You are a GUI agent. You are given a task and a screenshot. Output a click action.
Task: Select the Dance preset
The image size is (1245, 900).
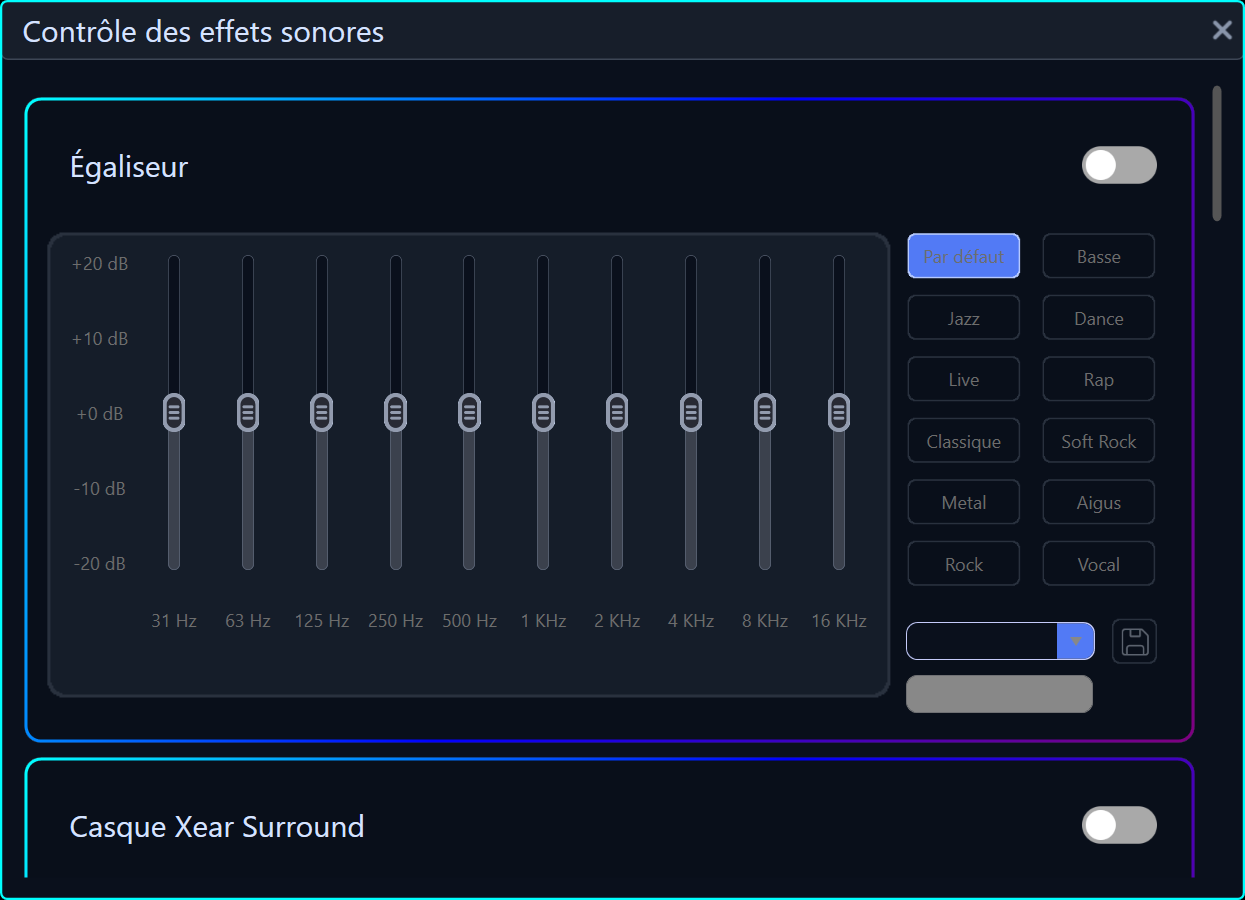(x=1098, y=318)
